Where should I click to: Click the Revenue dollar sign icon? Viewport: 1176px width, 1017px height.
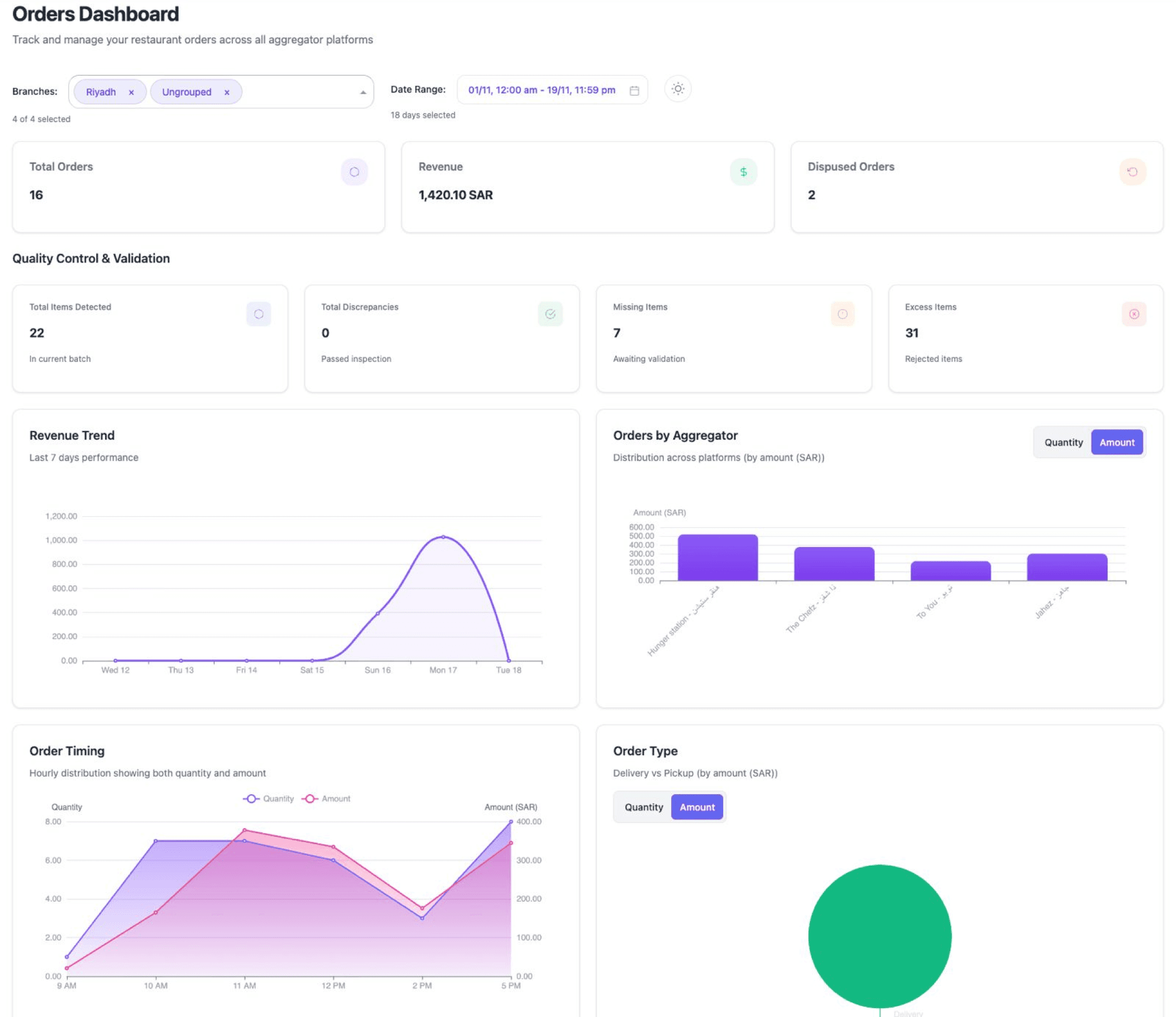(x=743, y=172)
